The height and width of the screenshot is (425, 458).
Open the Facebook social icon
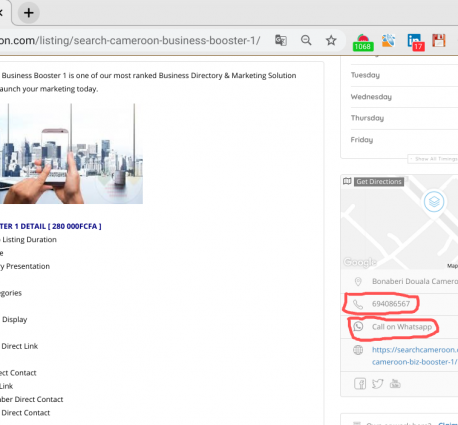click(x=360, y=384)
